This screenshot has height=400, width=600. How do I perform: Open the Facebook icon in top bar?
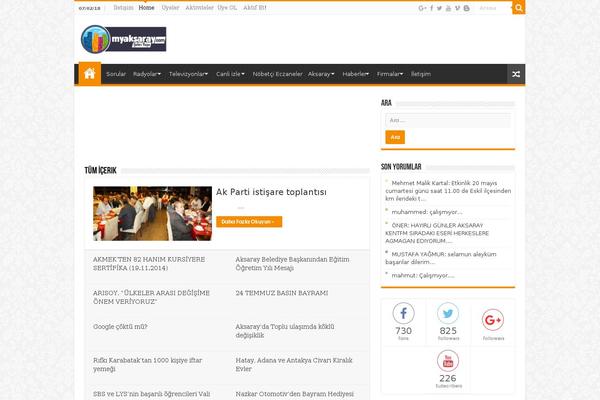(432, 8)
